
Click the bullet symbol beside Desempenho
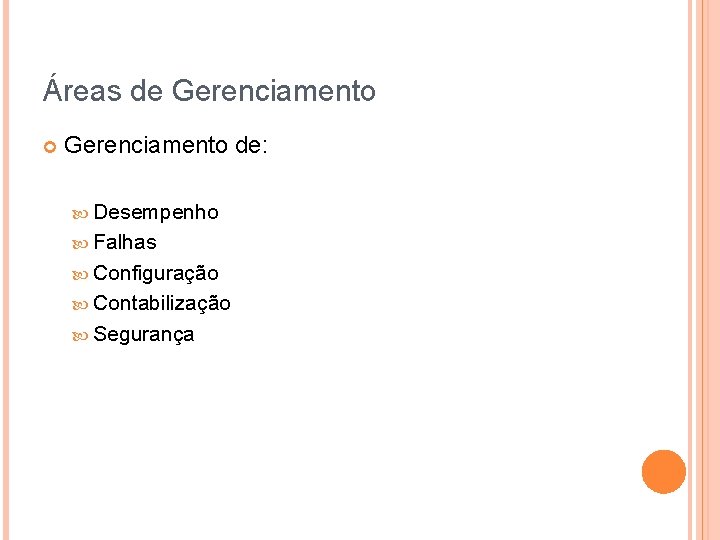82,213
